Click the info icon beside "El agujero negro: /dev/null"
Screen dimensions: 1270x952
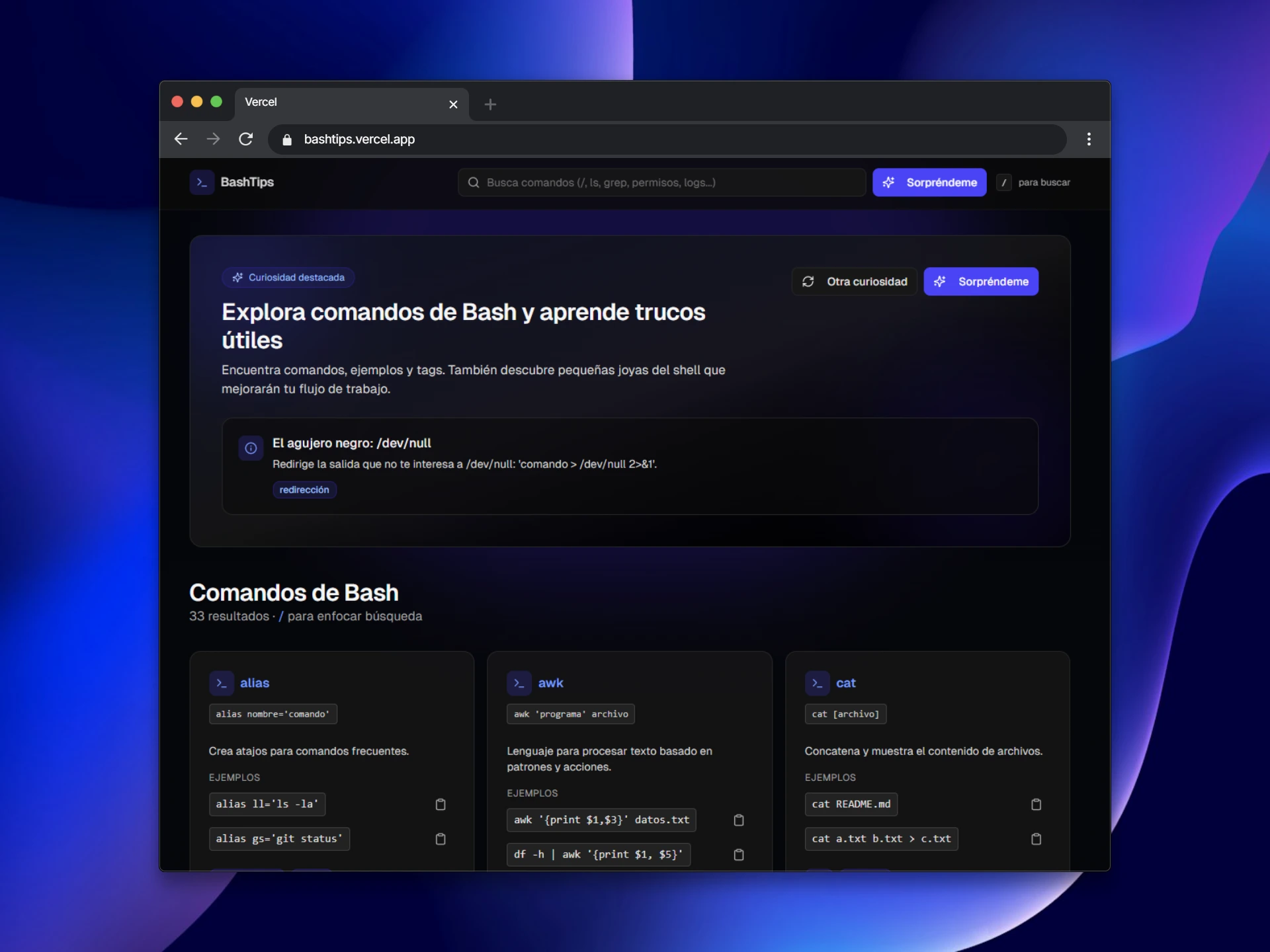[x=251, y=448]
